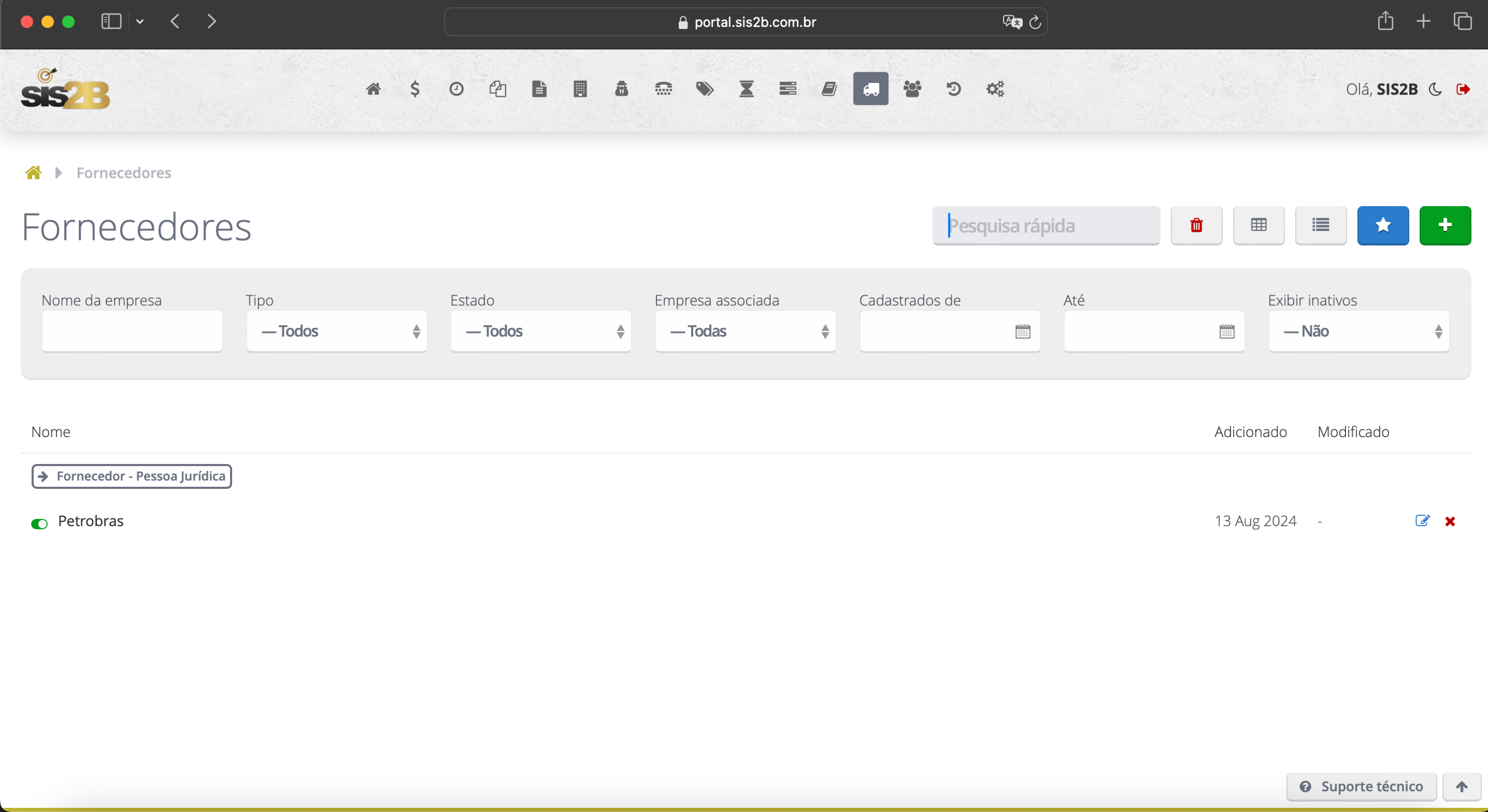Toggle dark mode moon icon
The width and height of the screenshot is (1488, 812).
click(x=1435, y=89)
